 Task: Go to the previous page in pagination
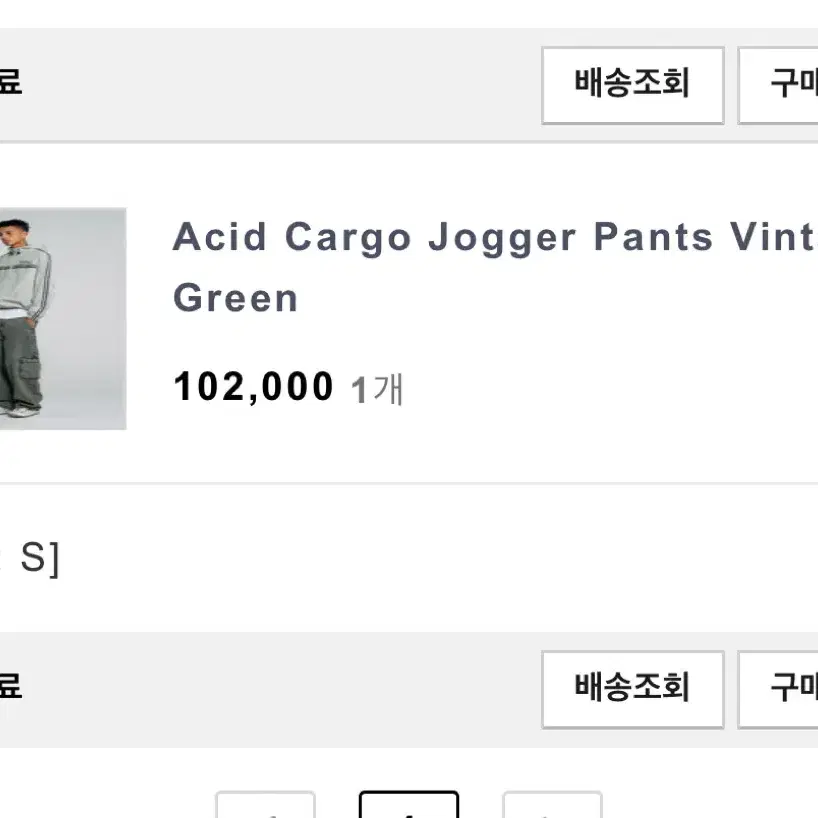click(266, 805)
